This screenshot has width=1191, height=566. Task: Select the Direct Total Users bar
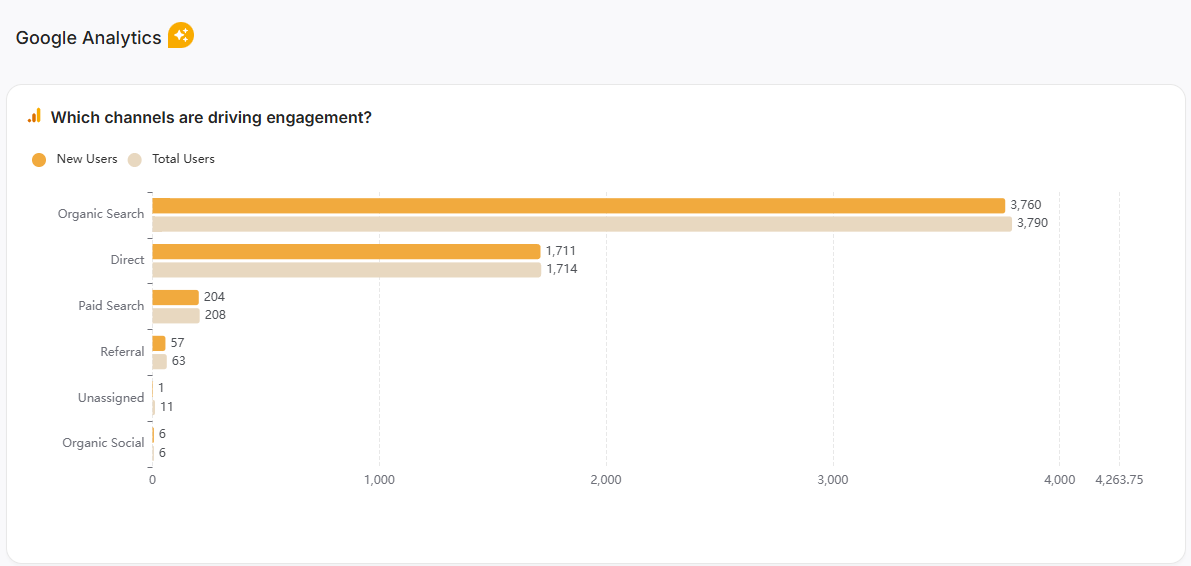coord(346,270)
